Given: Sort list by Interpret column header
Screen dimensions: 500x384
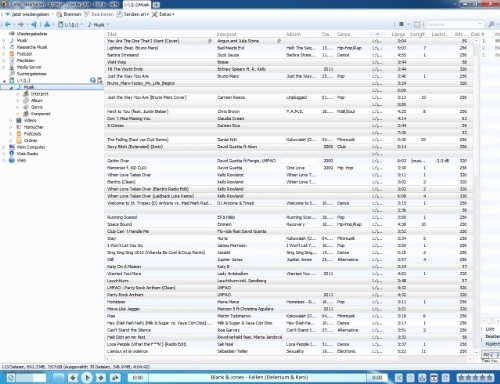Looking at the screenshot, I should (227, 34).
